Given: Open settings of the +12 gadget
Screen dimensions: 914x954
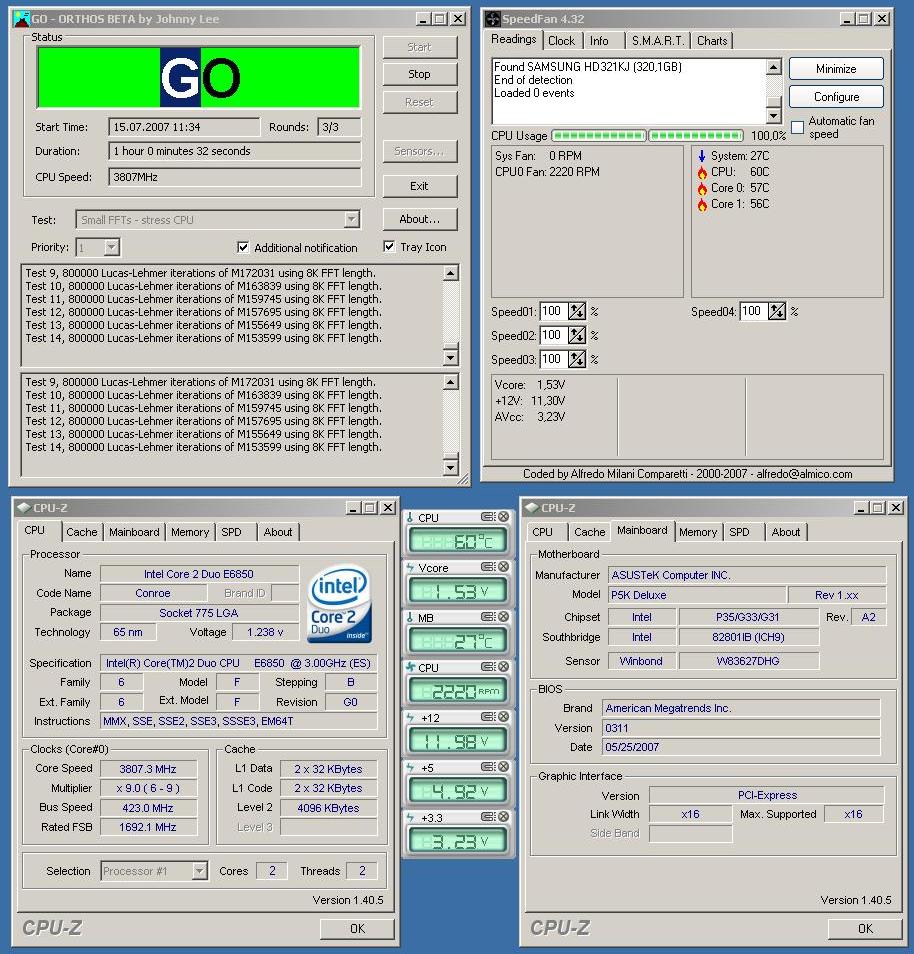Looking at the screenshot, I should pyautogui.click(x=489, y=717).
